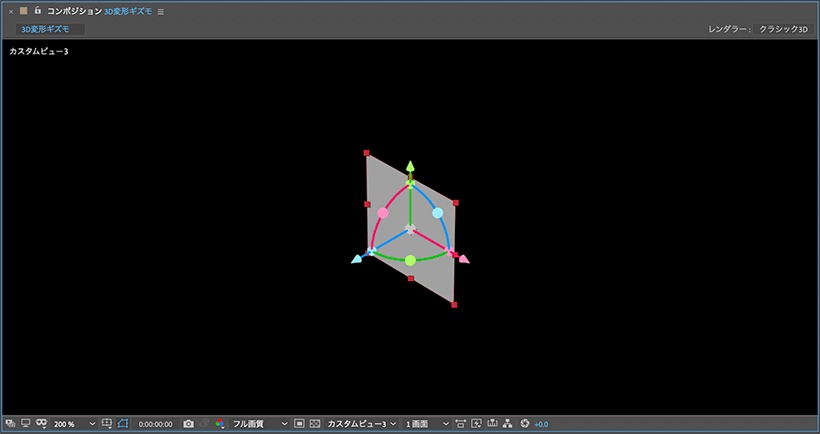Viewport: 820px width, 434px height.
Task: Select the 3D変形ギズモ composition tab
Action: click(x=50, y=29)
